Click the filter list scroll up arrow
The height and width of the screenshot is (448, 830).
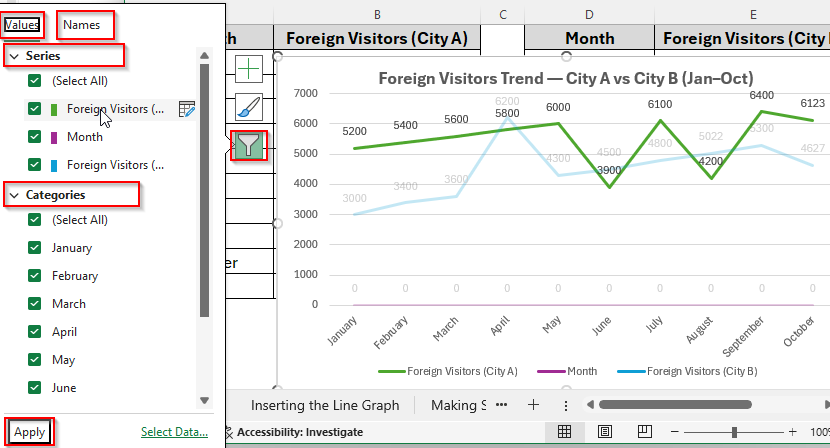(204, 56)
